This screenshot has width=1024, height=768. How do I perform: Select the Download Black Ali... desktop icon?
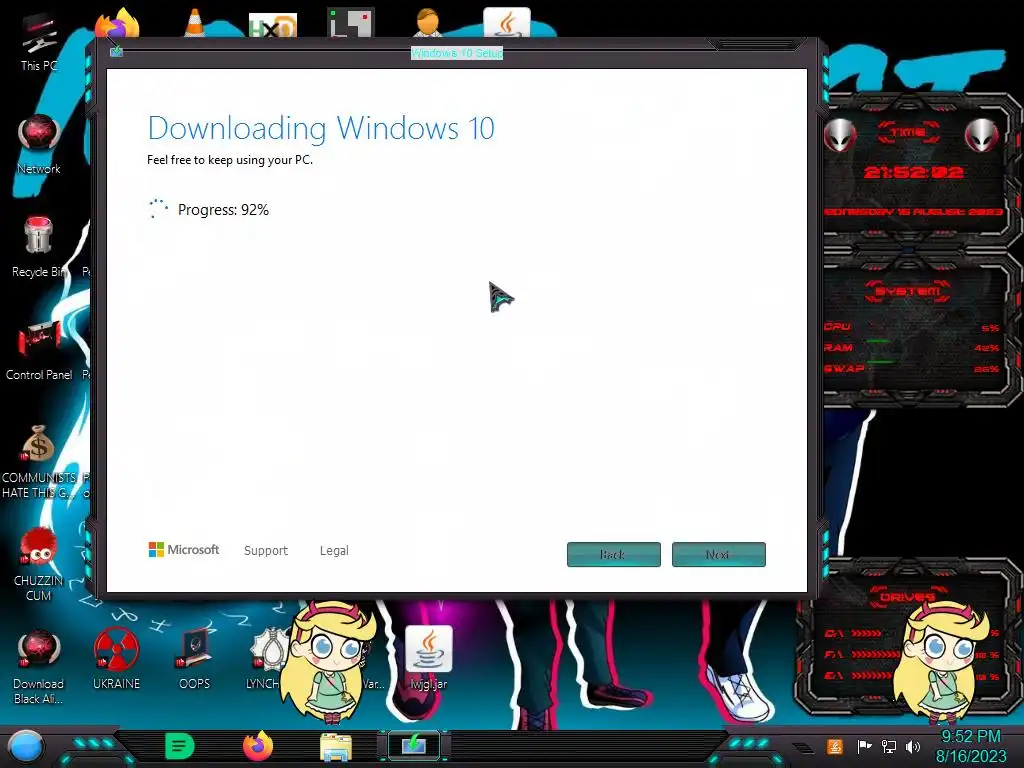coord(39,667)
